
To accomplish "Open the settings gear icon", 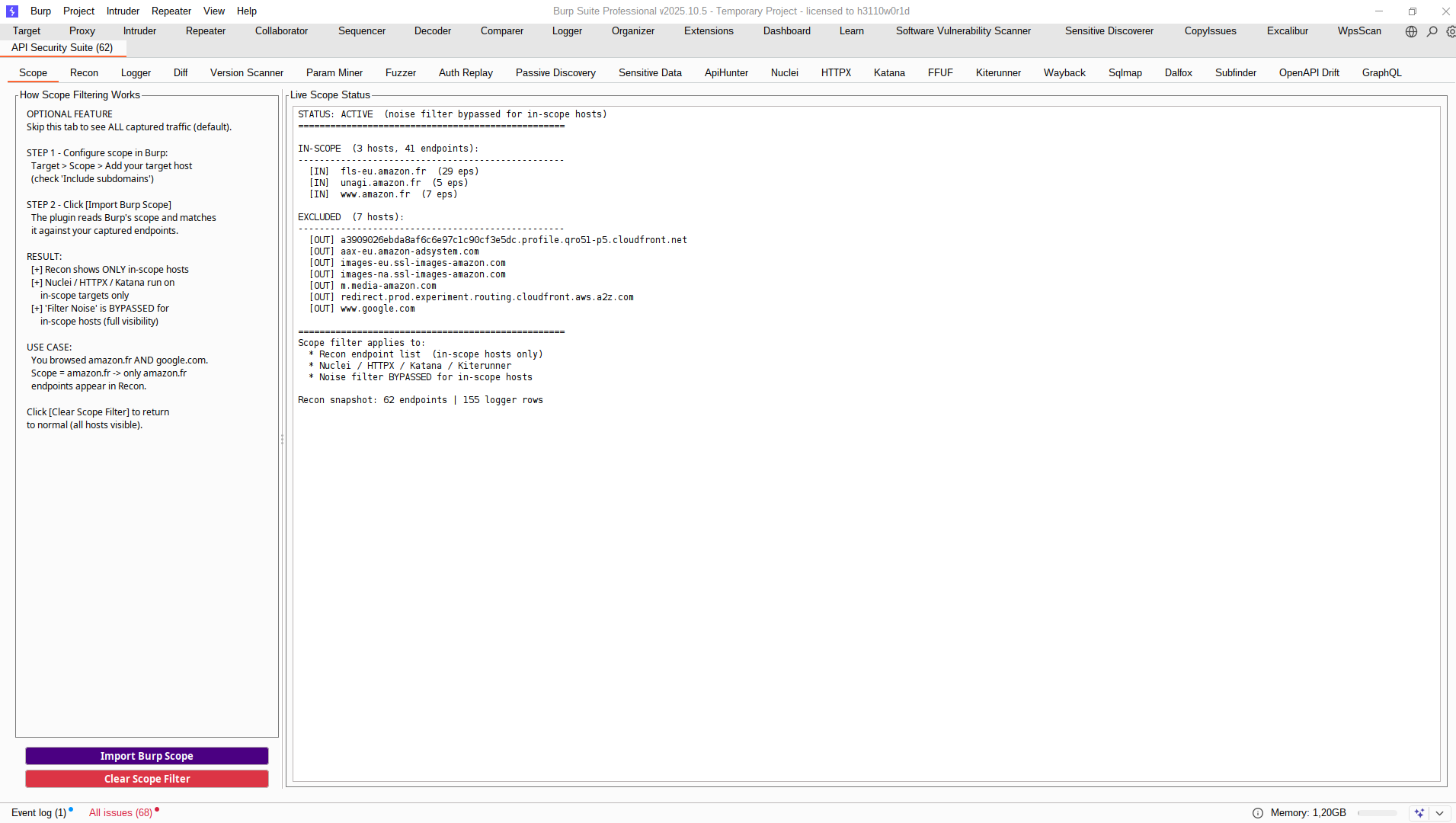I will (x=1451, y=31).
